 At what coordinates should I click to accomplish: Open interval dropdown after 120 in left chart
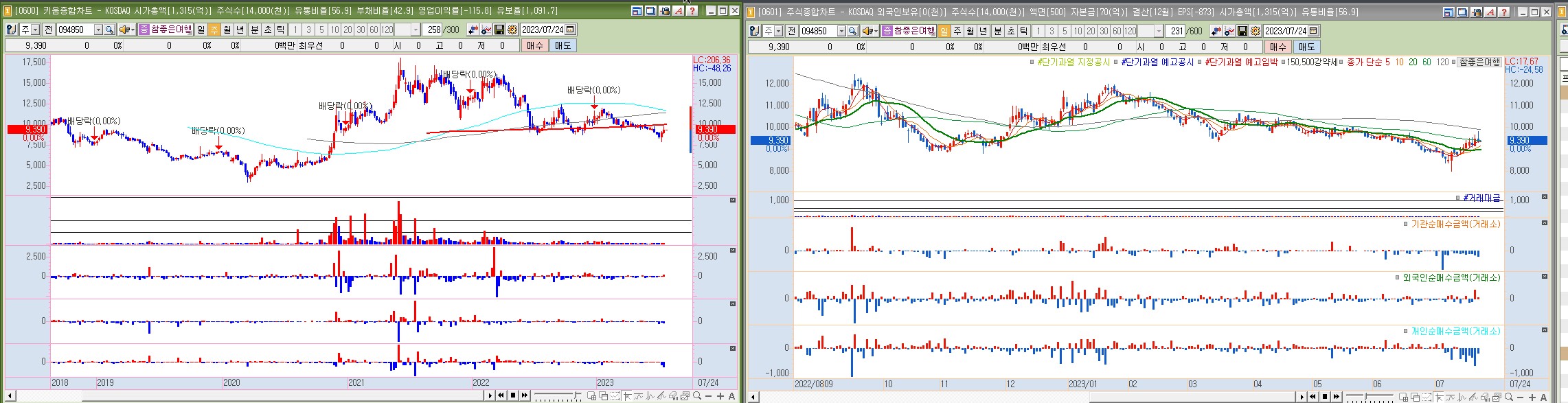pyautogui.click(x=416, y=30)
